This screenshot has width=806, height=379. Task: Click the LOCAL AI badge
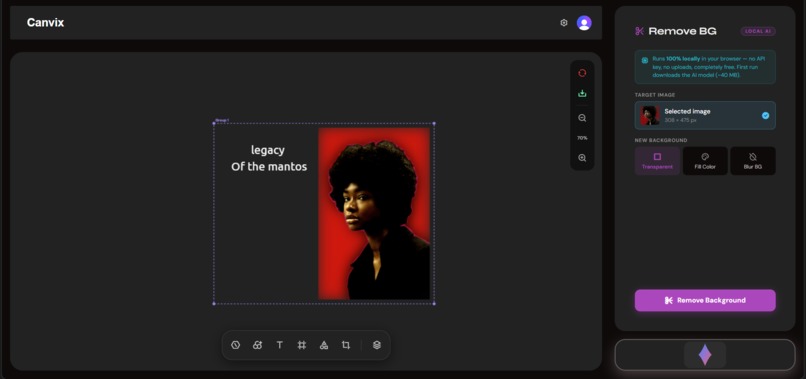coord(758,31)
